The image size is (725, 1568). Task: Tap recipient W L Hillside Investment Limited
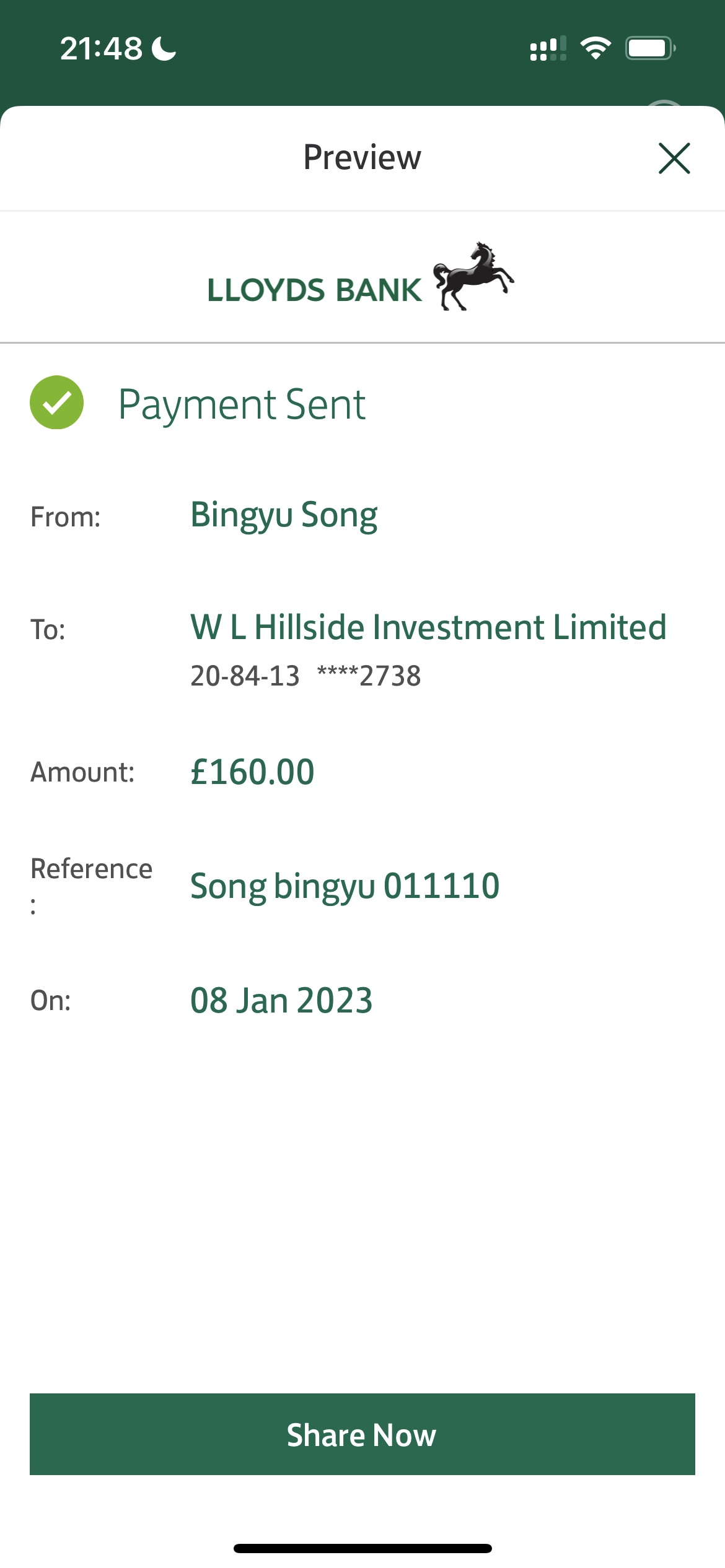coord(428,627)
